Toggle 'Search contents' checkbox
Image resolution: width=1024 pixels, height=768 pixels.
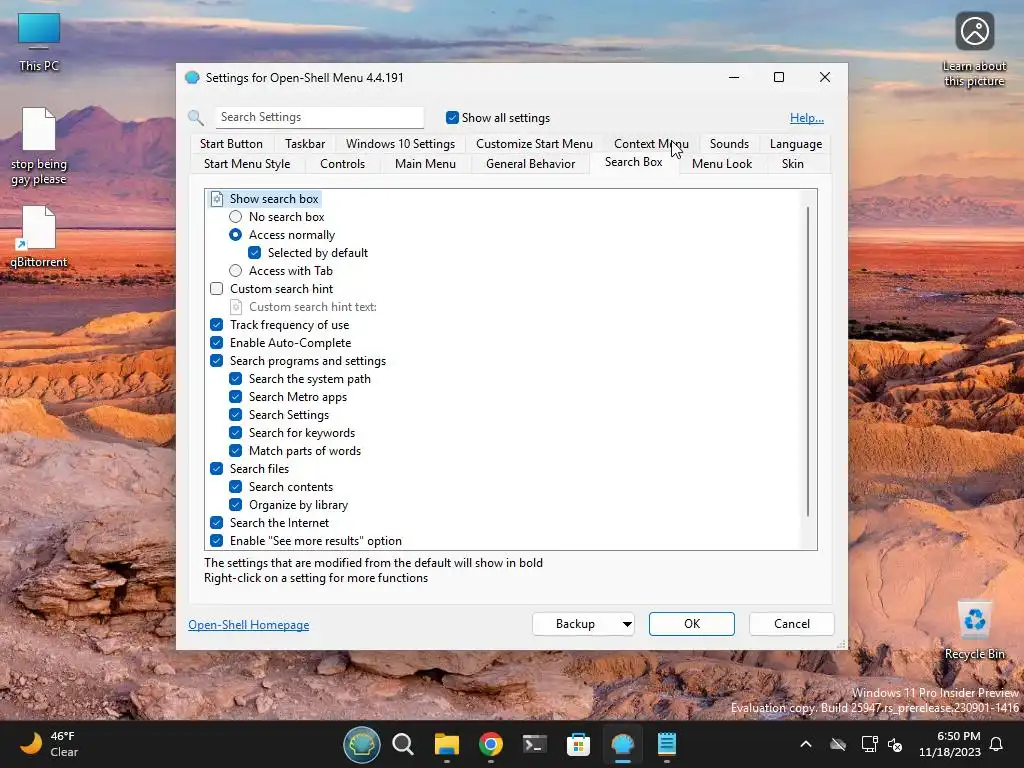(x=236, y=487)
